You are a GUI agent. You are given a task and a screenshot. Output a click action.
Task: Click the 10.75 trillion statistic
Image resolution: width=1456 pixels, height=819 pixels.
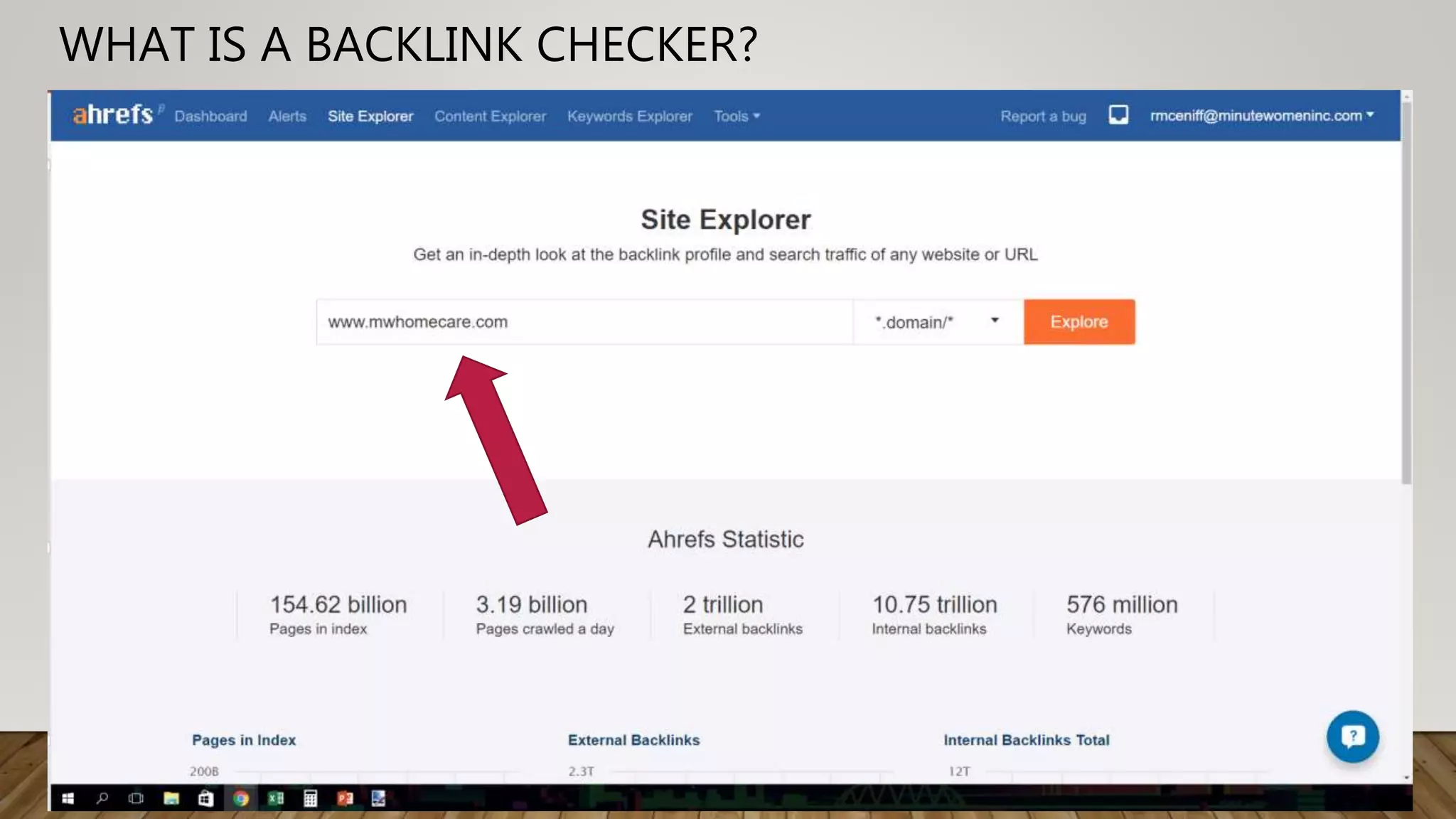(935, 604)
